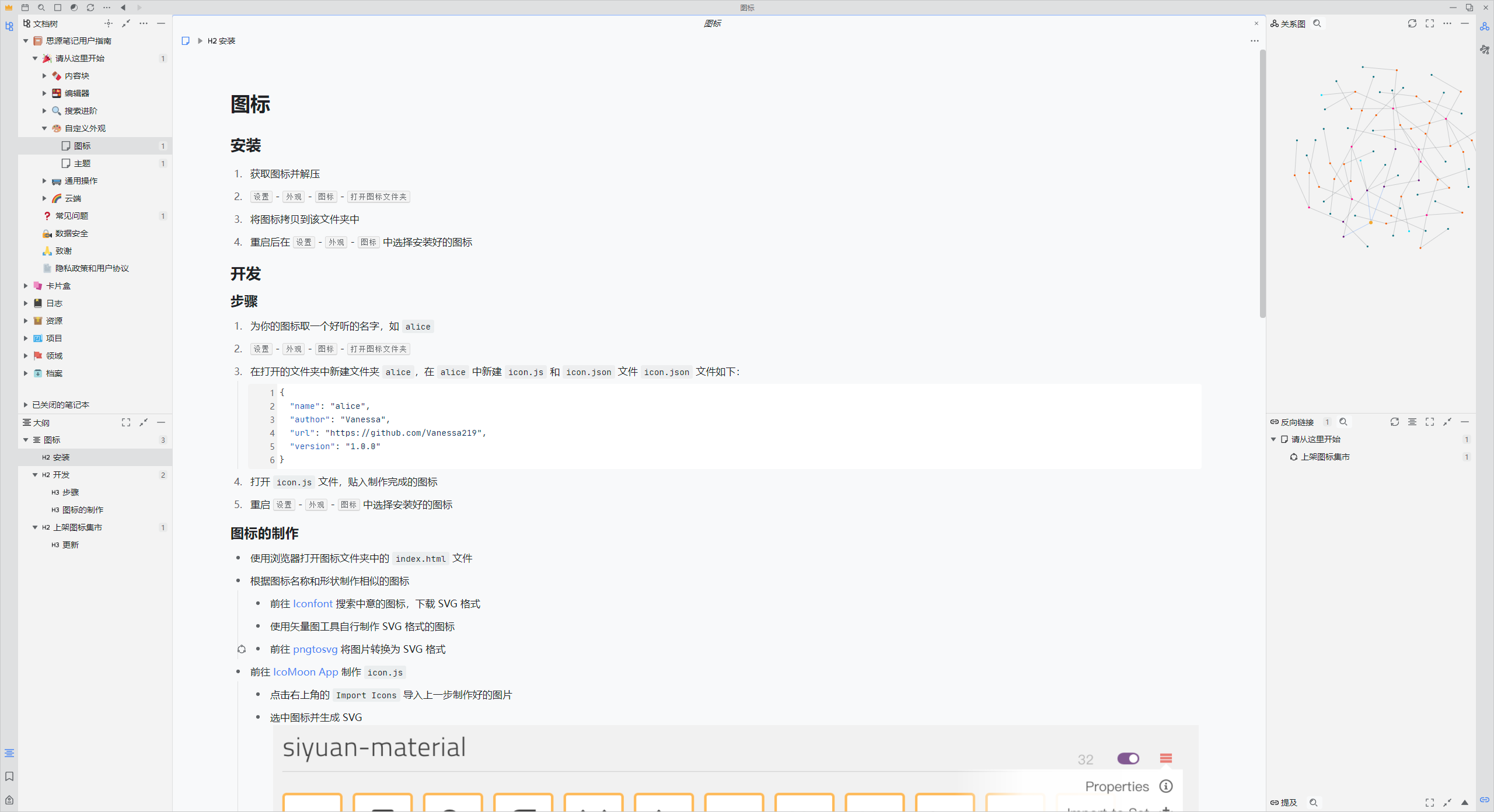Toggle the dark/light appearance mode icon
The width and height of the screenshot is (1494, 812).
click(x=74, y=8)
